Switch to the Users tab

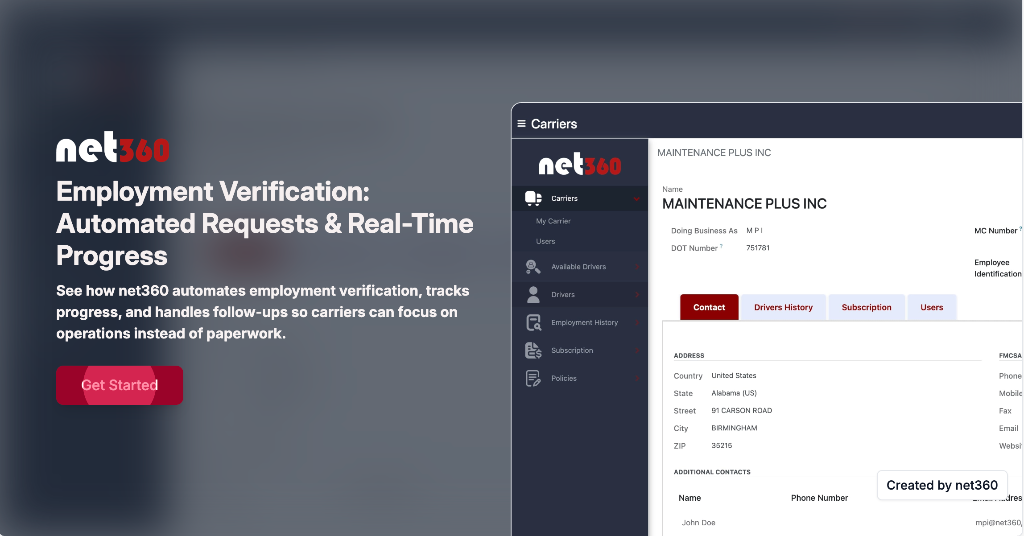point(931,307)
